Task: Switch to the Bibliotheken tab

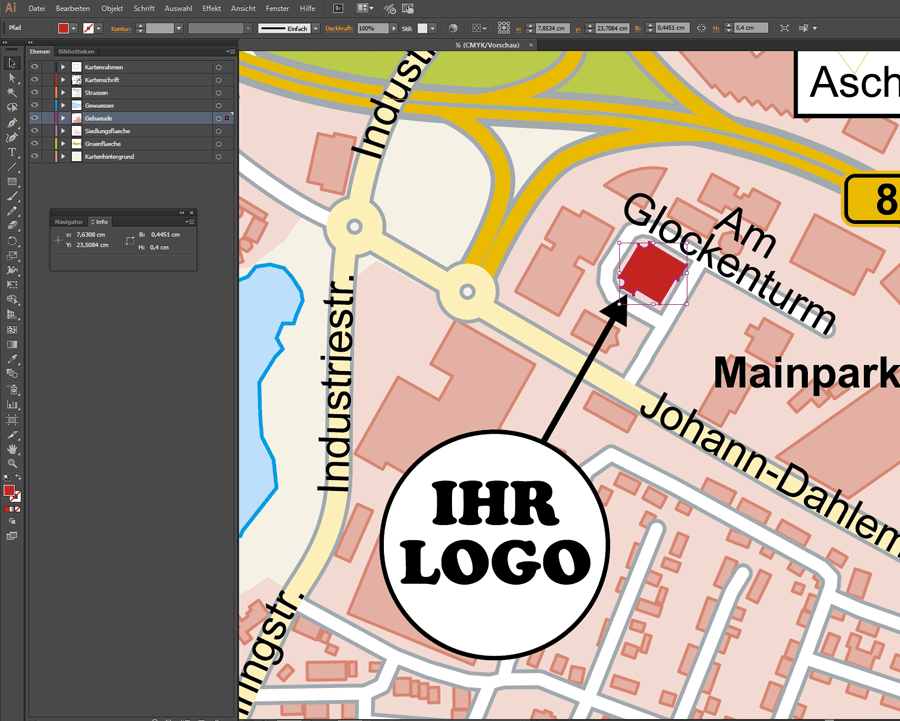Action: 76,51
